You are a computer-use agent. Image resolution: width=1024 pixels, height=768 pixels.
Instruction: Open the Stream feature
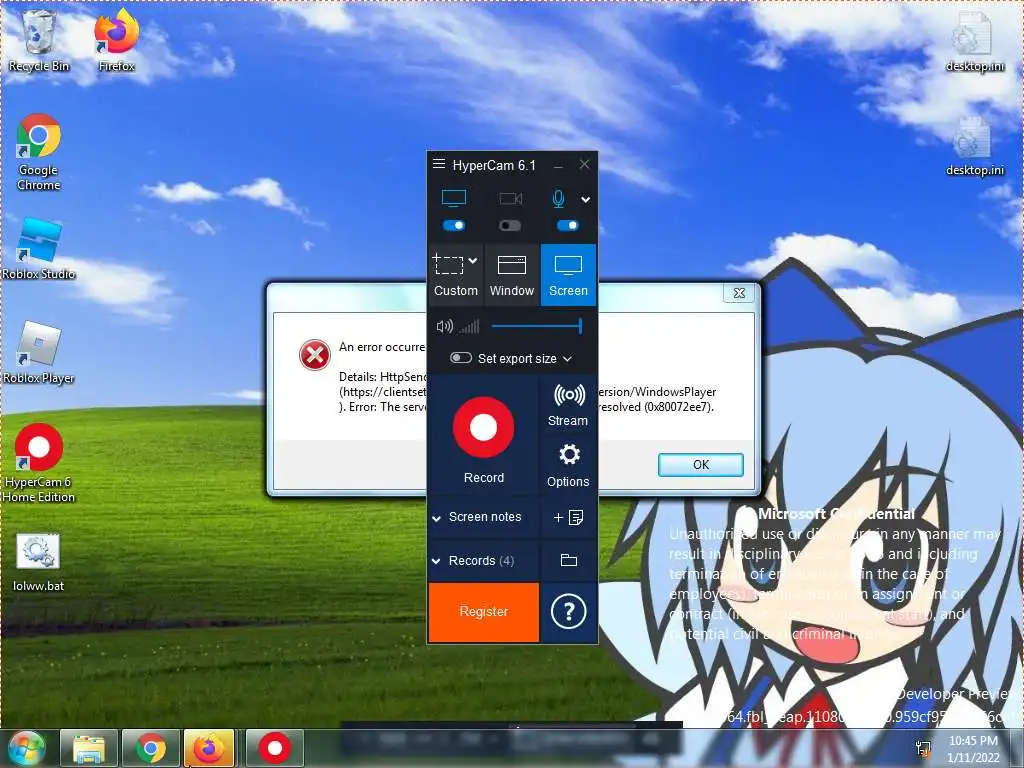pos(568,405)
